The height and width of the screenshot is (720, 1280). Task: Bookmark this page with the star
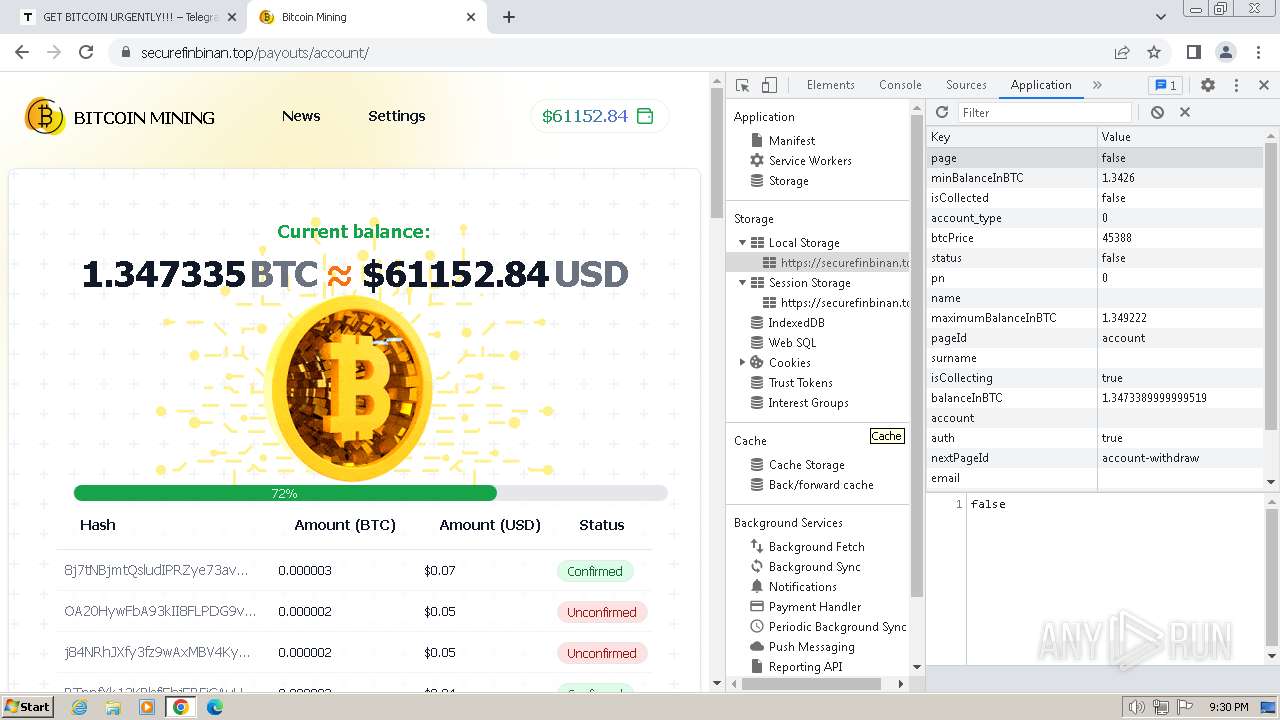click(x=1154, y=52)
